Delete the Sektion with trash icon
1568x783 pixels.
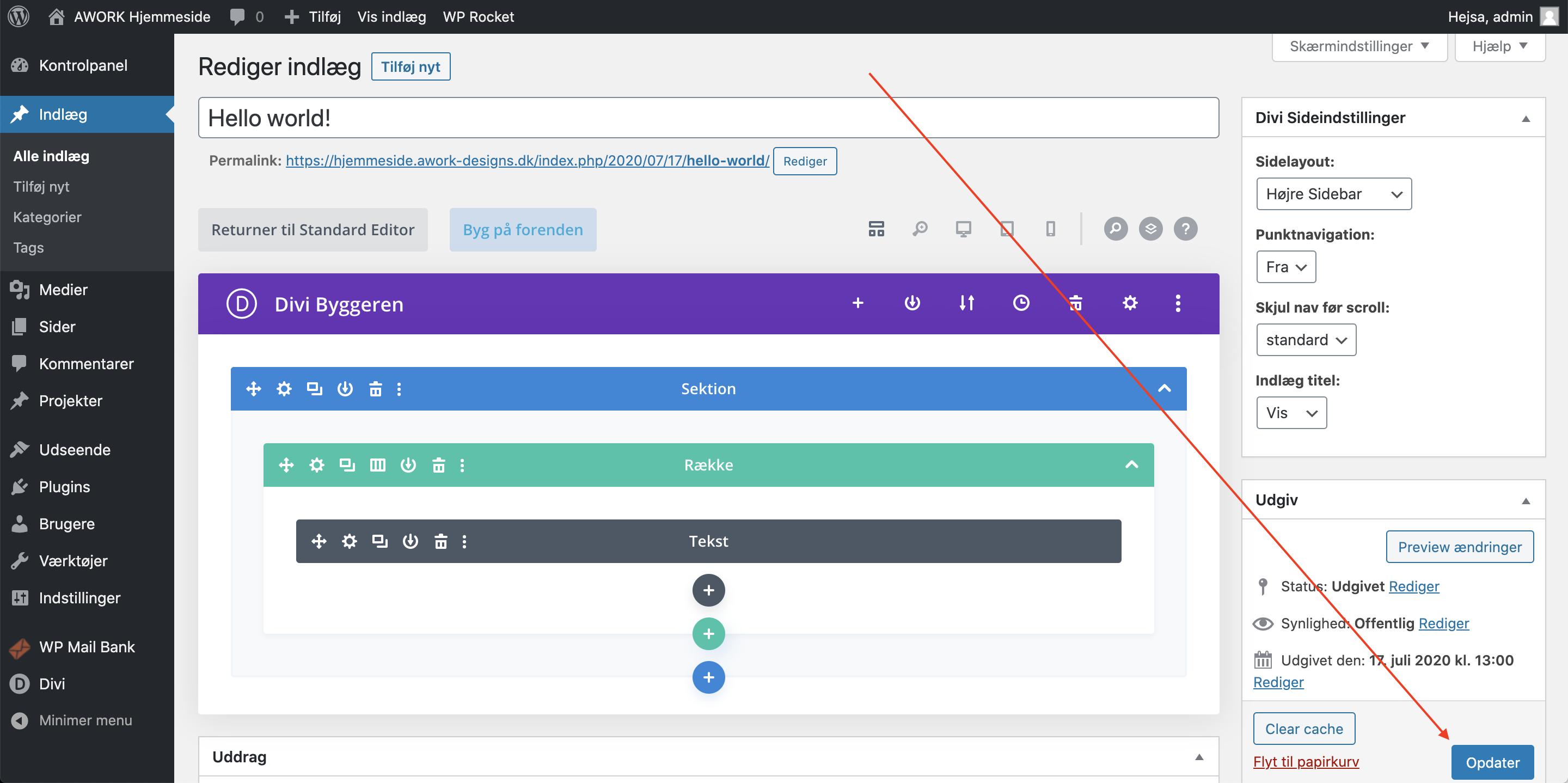376,388
